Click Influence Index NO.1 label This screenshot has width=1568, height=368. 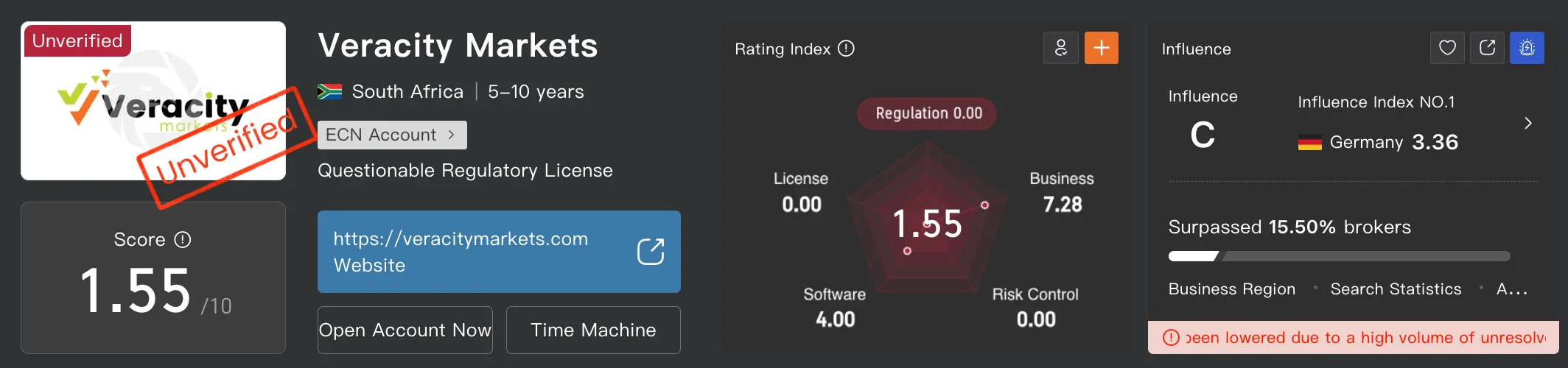click(x=1376, y=102)
